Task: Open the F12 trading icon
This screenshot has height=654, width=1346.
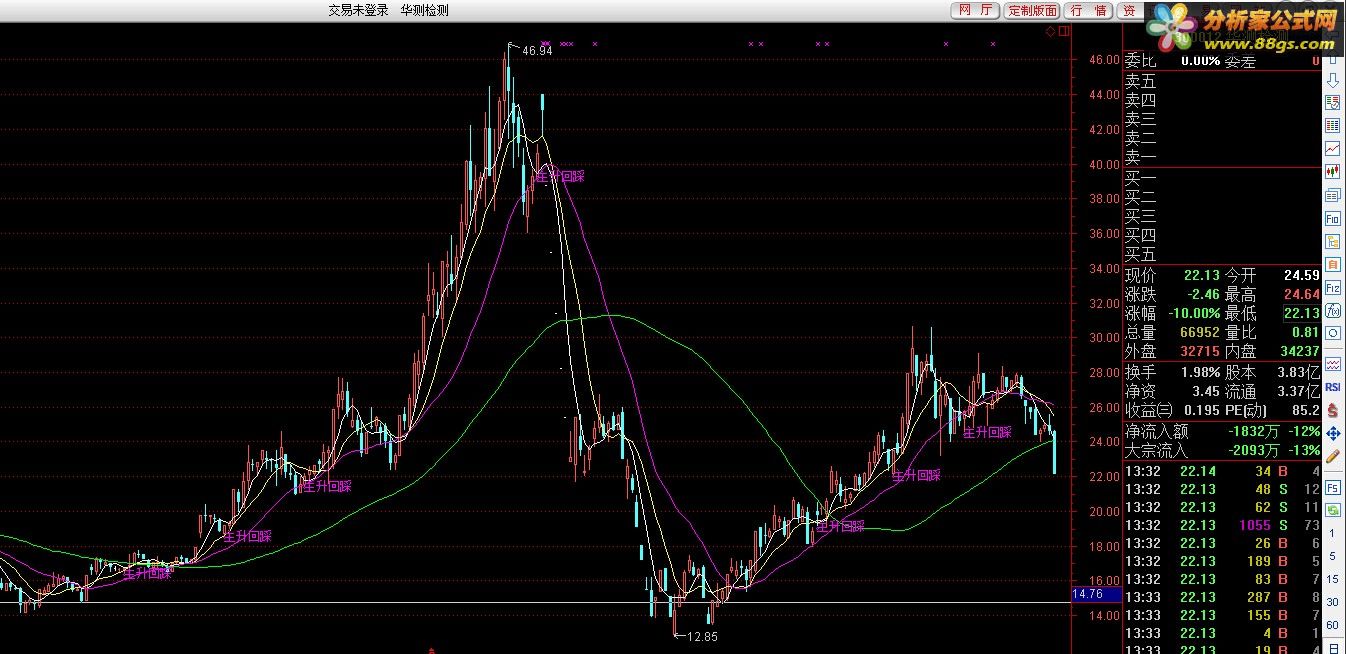Action: [x=1333, y=287]
